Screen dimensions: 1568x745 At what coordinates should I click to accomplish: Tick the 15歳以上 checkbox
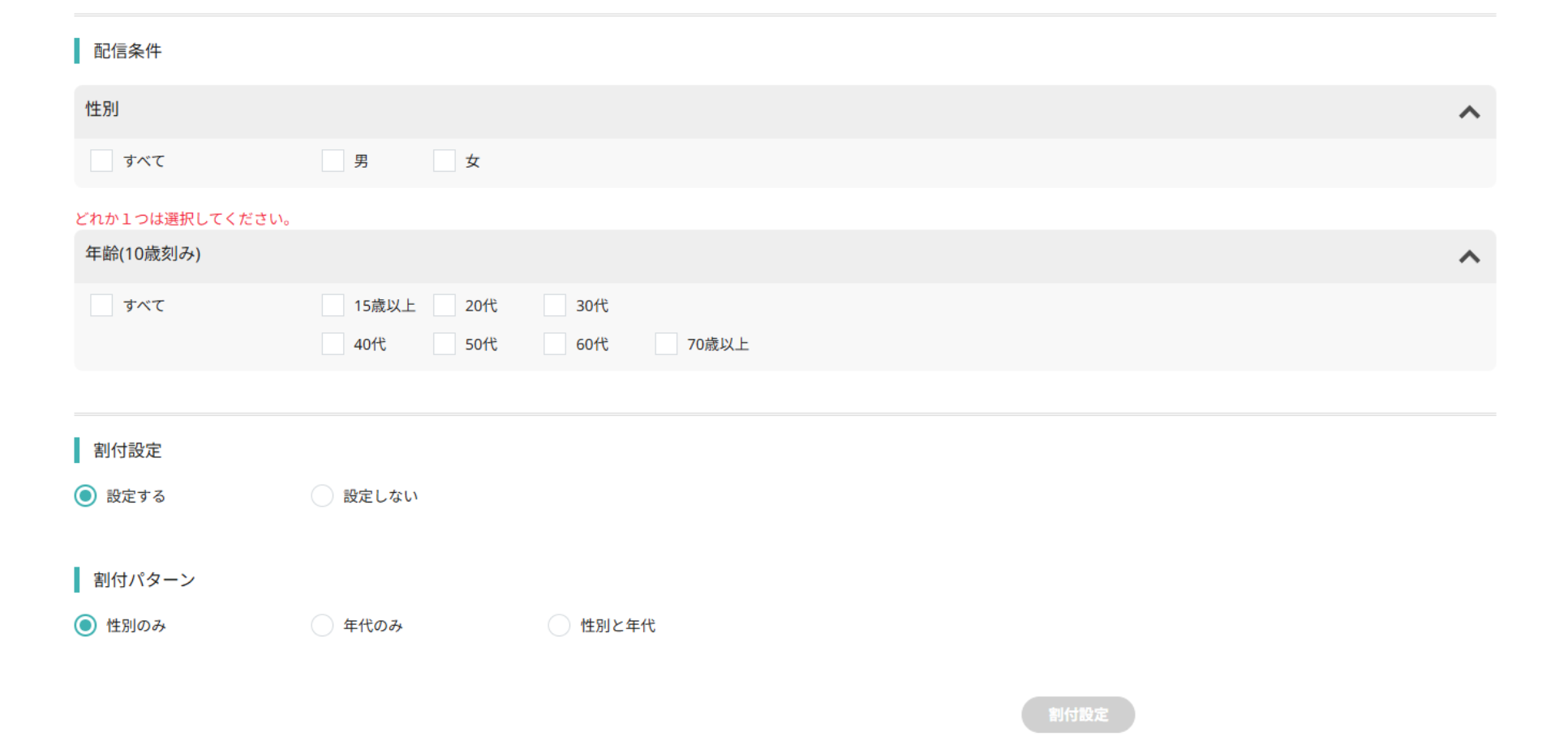pyautogui.click(x=333, y=306)
